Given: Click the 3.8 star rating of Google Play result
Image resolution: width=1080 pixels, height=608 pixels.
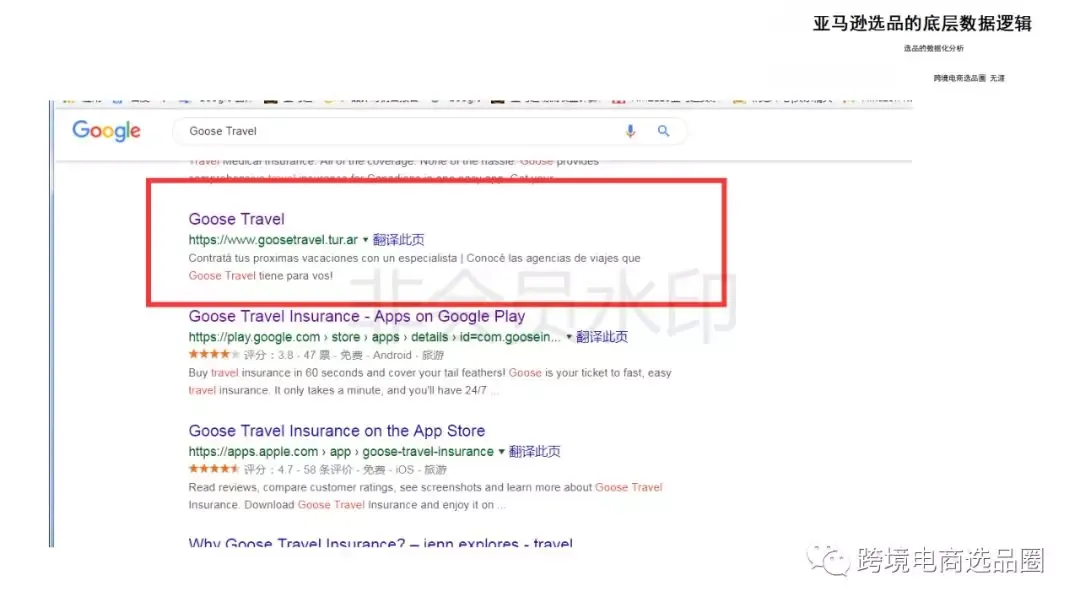Looking at the screenshot, I should click(214, 355).
